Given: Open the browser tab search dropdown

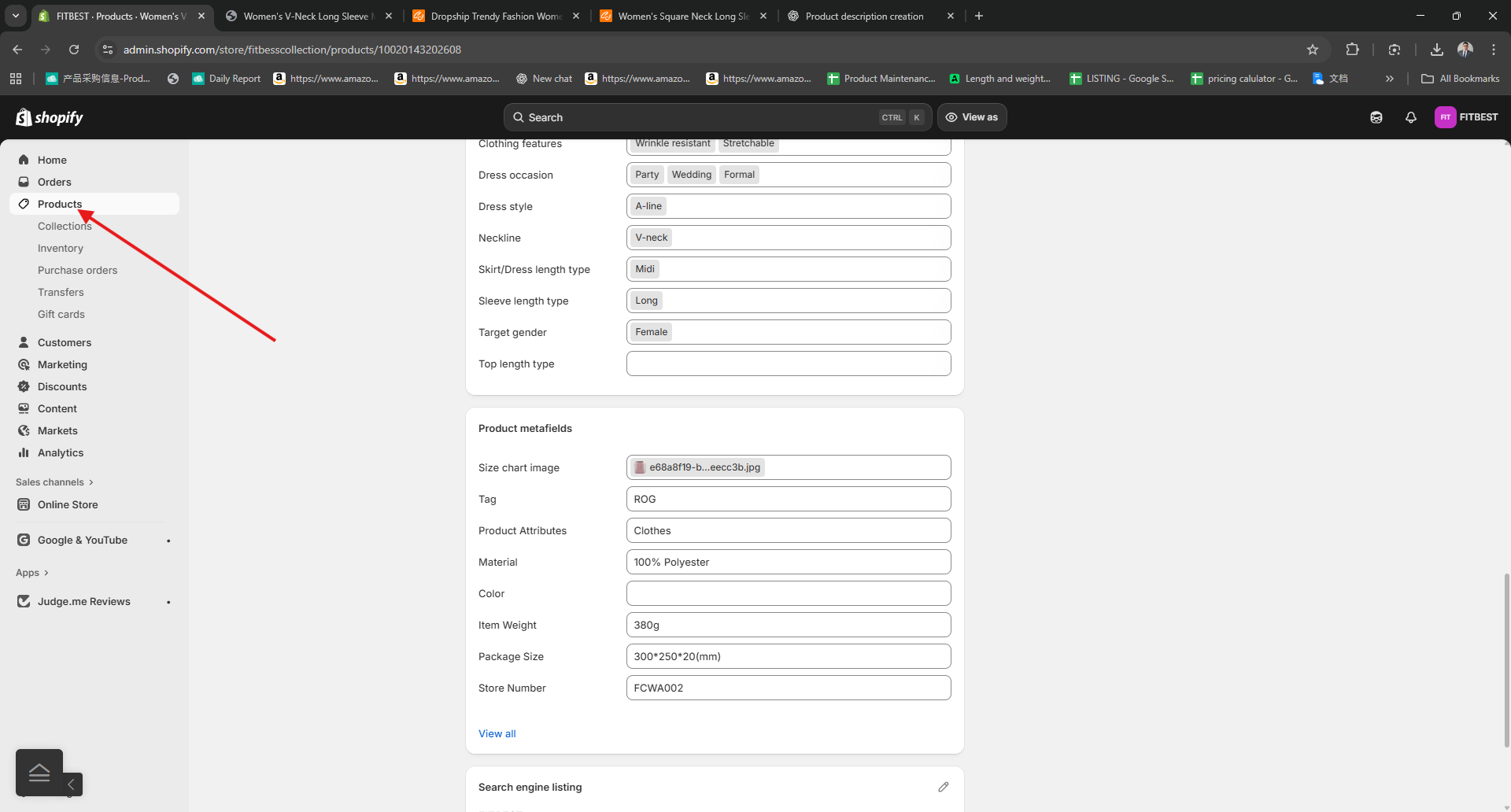Looking at the screenshot, I should tap(16, 16).
